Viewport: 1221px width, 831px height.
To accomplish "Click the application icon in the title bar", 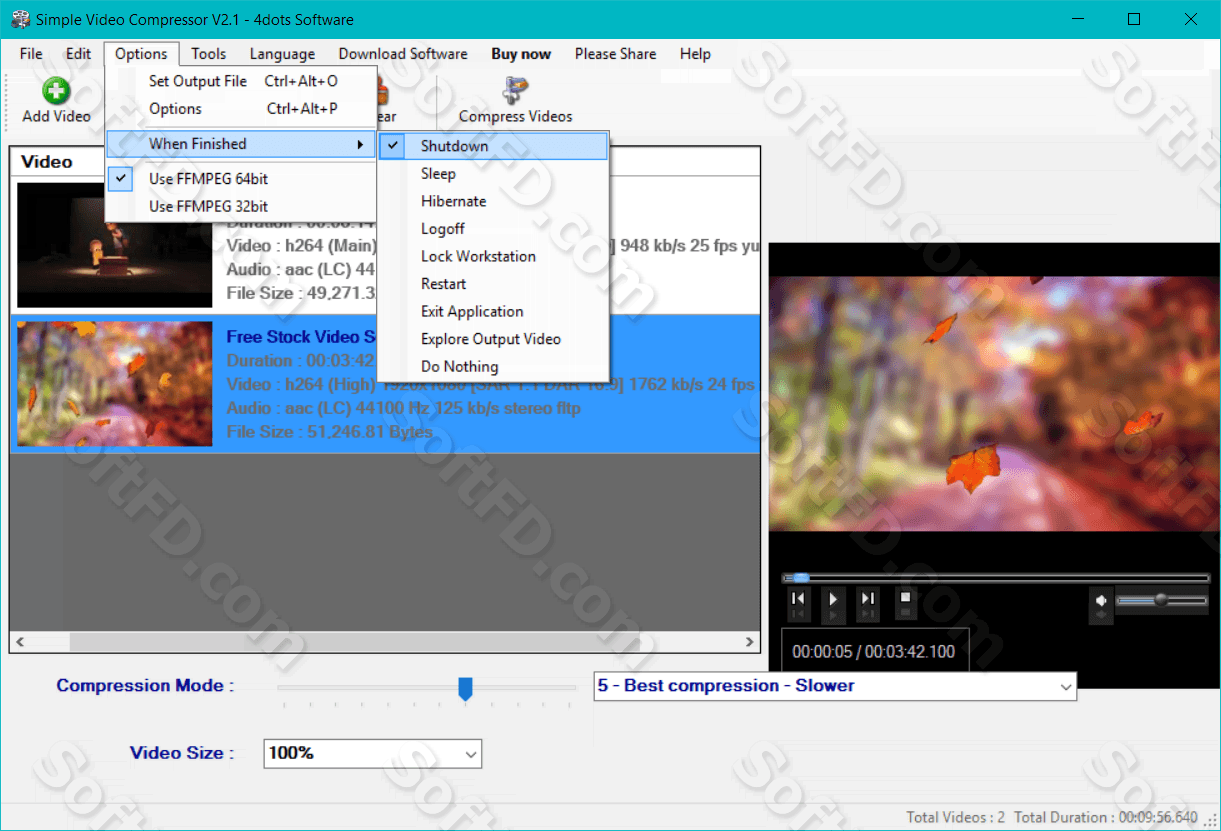I will click(x=20, y=19).
